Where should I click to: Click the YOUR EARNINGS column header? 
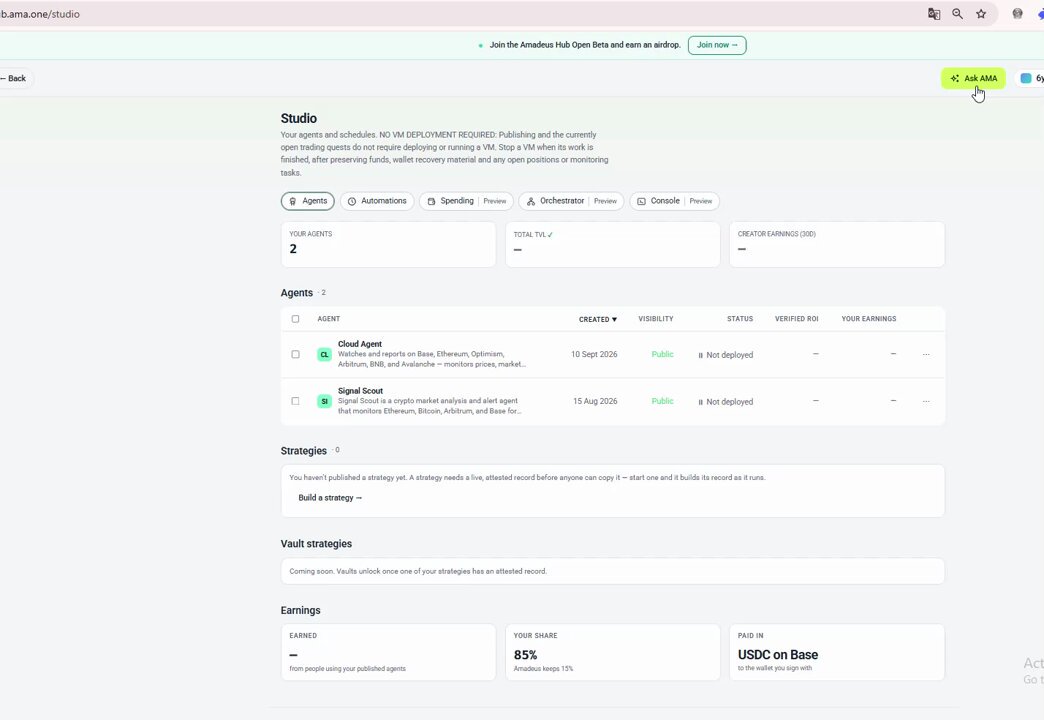869,319
